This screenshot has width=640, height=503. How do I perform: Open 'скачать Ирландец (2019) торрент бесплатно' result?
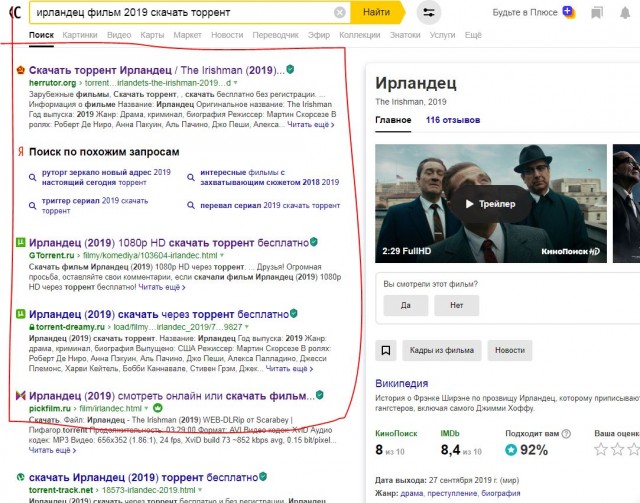(x=143, y=477)
